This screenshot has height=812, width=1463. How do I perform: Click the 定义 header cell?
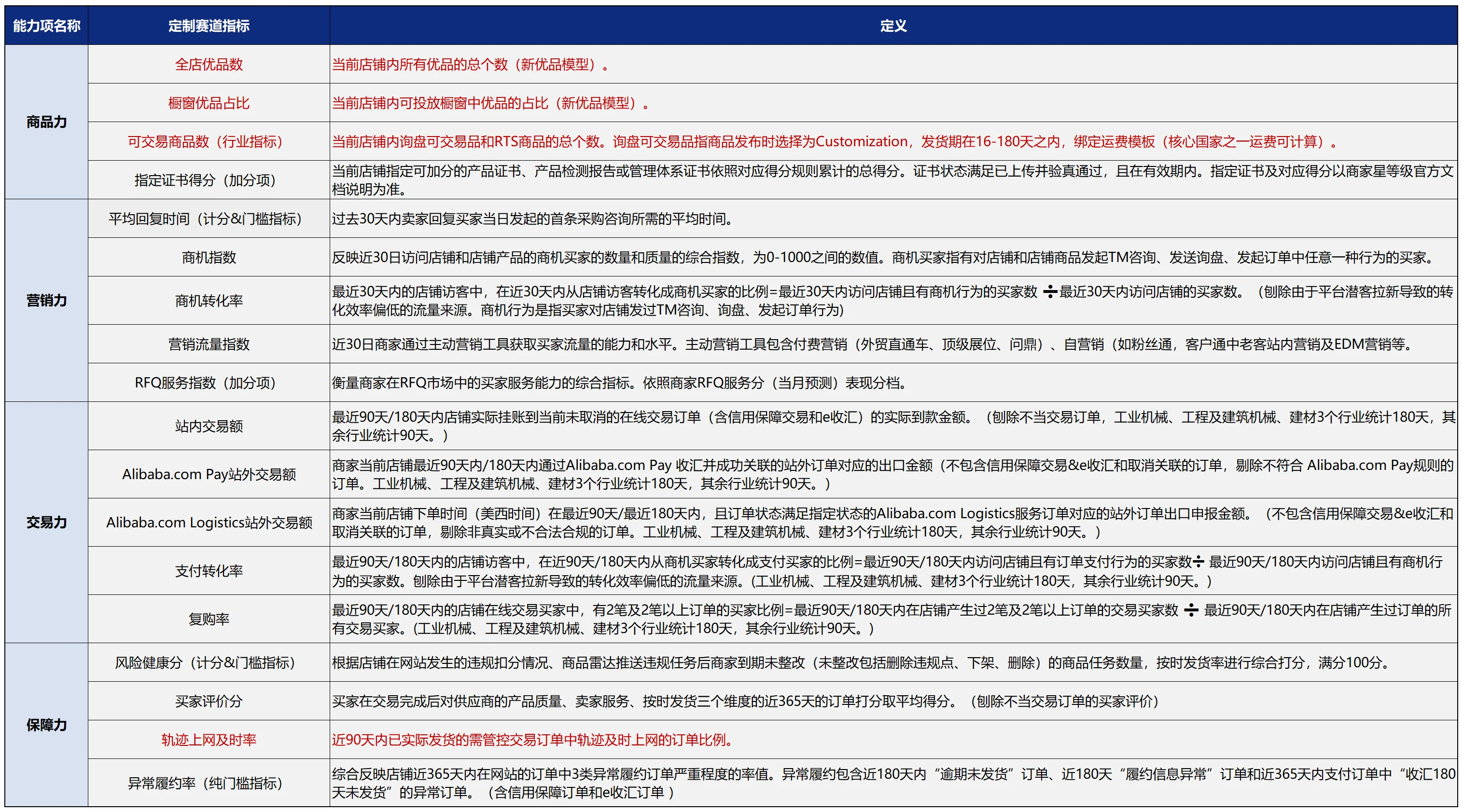pyautogui.click(x=893, y=26)
